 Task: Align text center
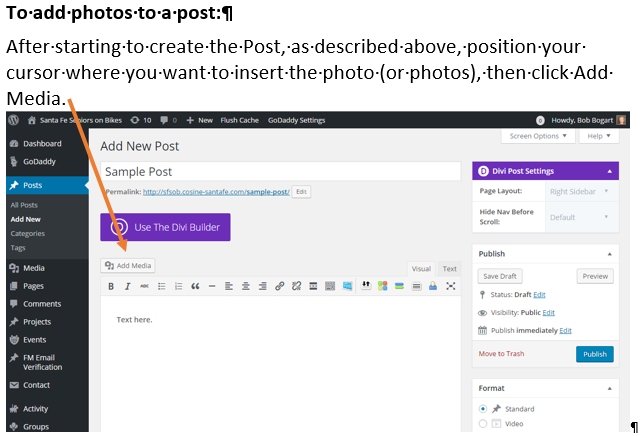(246, 286)
